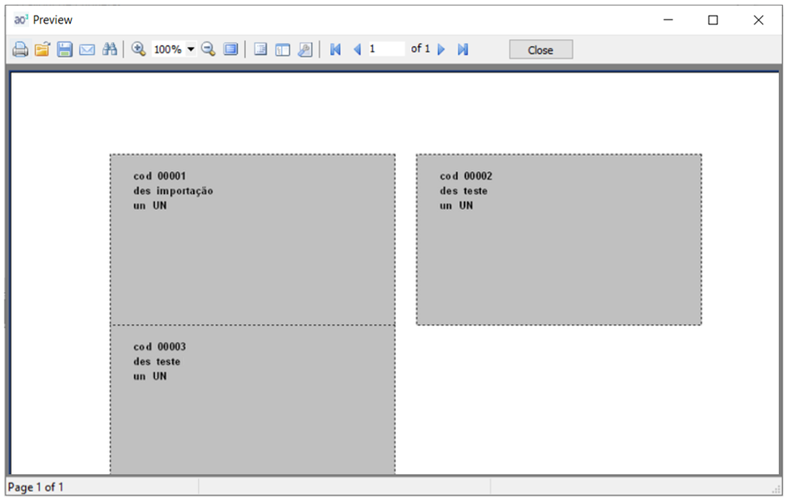This screenshot has width=789, height=501.
Task: Expand the 100% zoom dropdown
Action: pos(191,49)
